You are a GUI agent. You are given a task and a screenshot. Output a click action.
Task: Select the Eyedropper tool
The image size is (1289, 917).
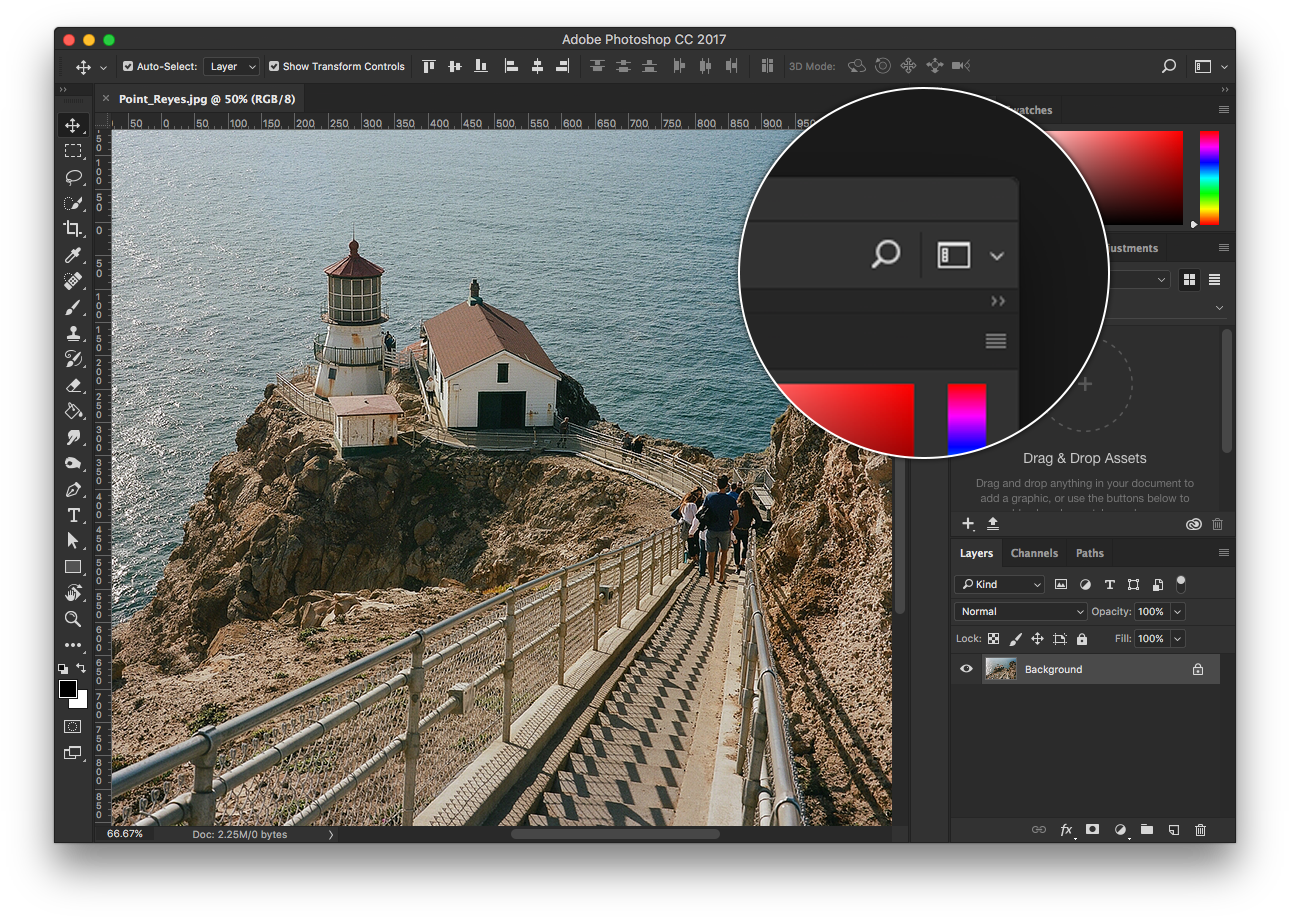click(73, 256)
